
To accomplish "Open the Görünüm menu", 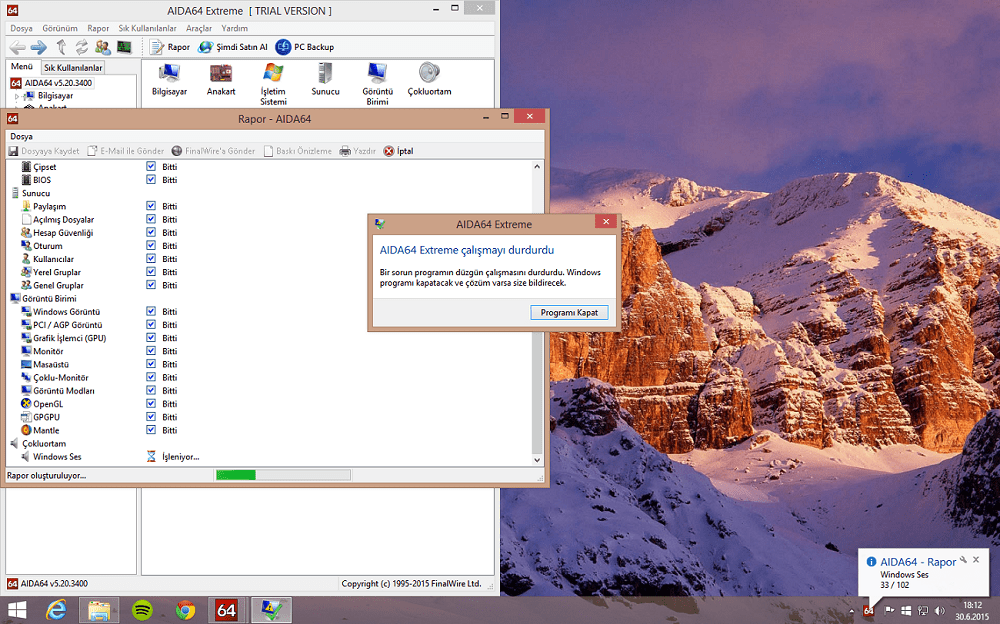I will pos(60,29).
